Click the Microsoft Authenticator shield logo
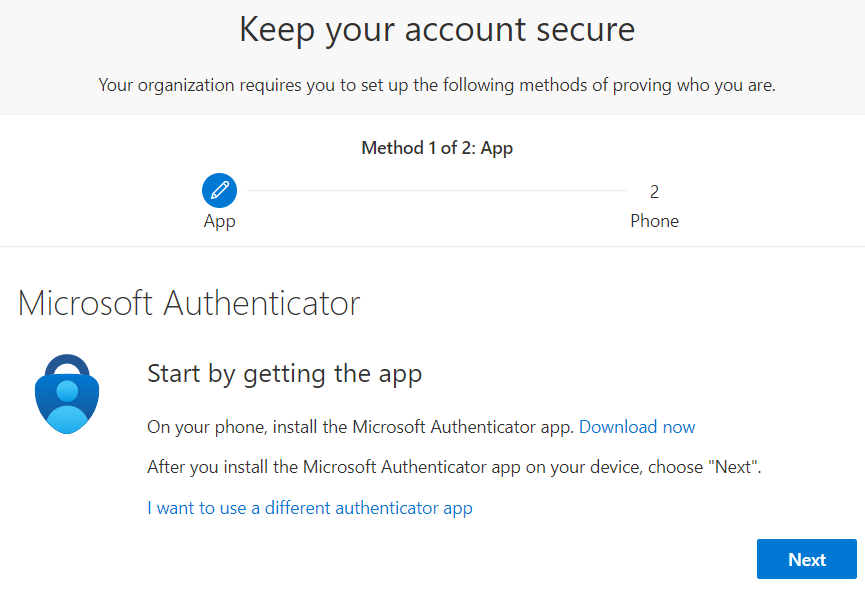 67,394
